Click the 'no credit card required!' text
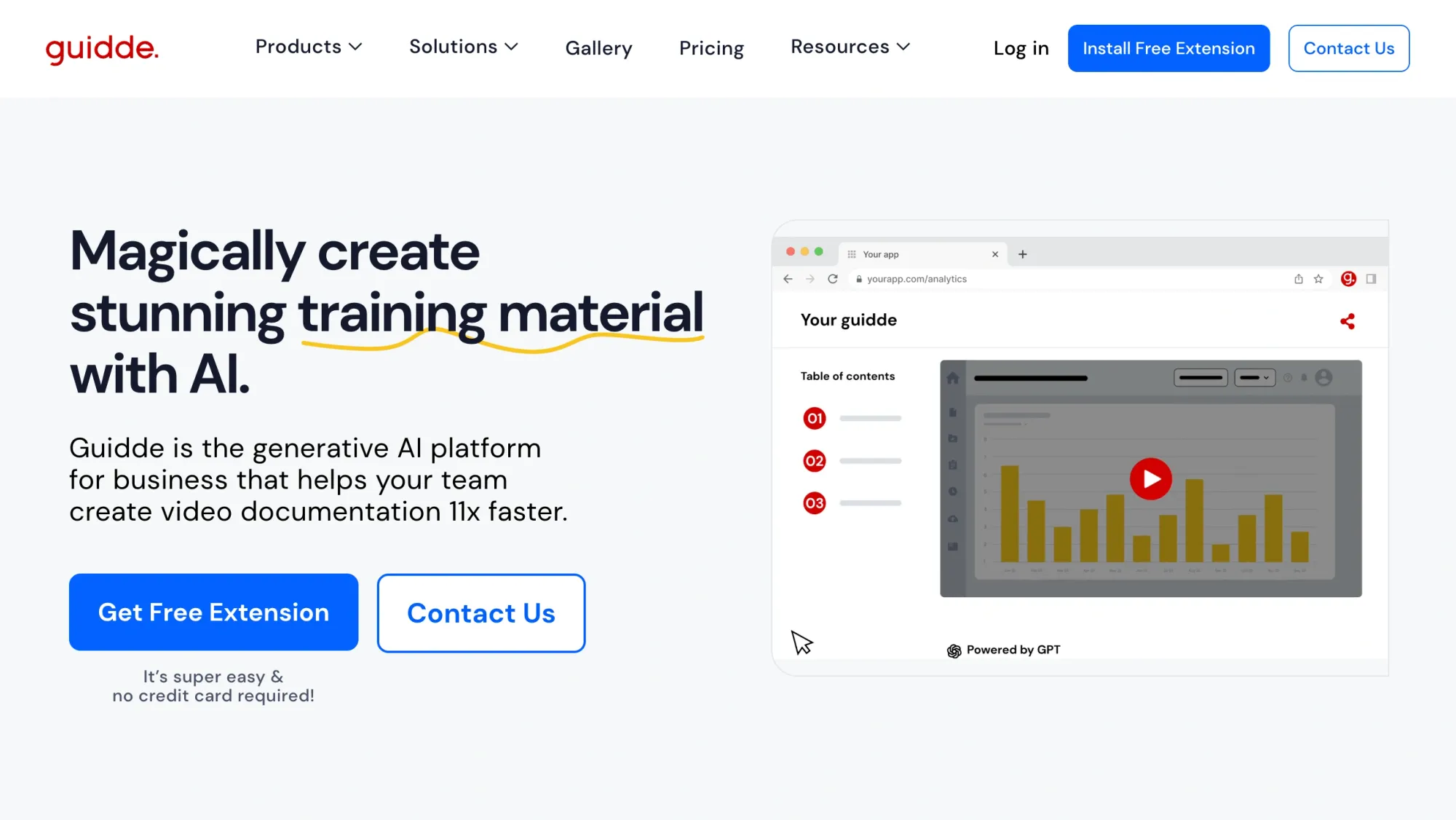 [213, 695]
